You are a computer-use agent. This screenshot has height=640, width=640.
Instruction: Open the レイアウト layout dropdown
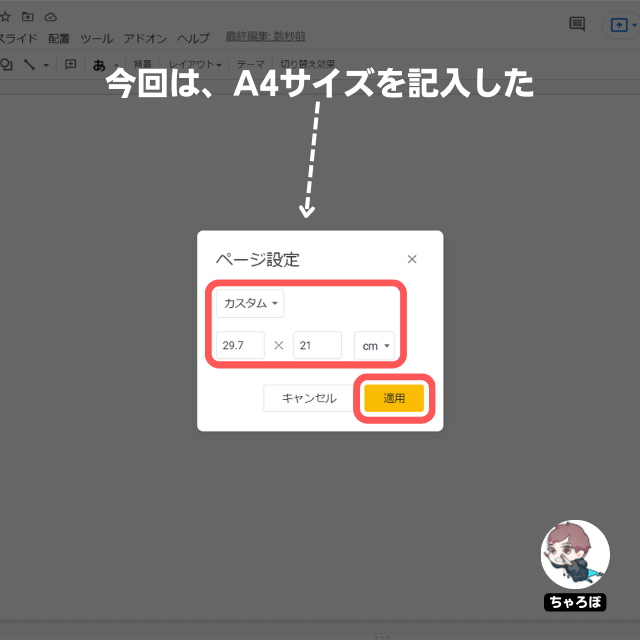coord(195,64)
